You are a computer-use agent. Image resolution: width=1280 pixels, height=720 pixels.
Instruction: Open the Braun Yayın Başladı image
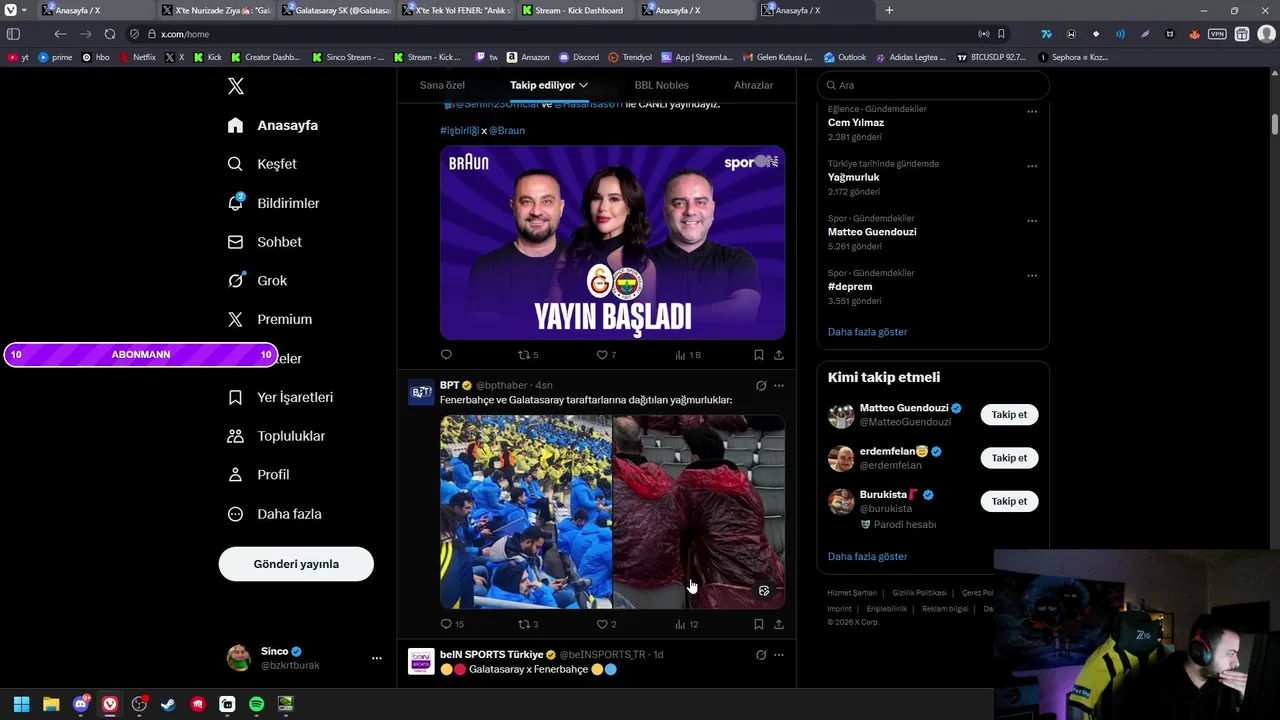tap(612, 242)
